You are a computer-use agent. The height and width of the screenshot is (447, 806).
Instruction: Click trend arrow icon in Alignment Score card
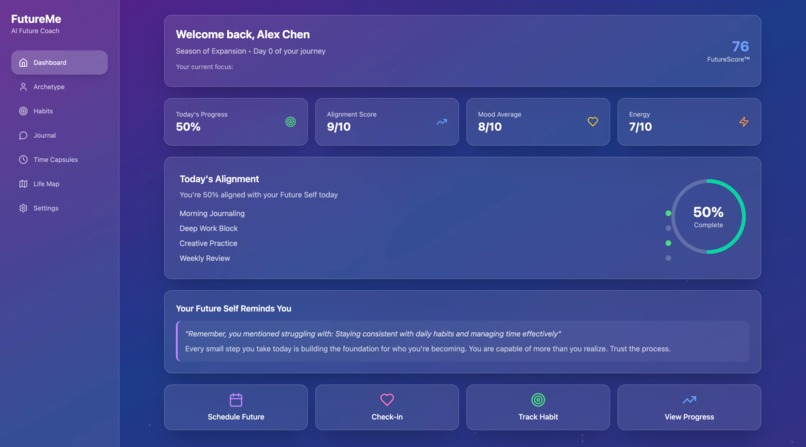pyautogui.click(x=442, y=122)
